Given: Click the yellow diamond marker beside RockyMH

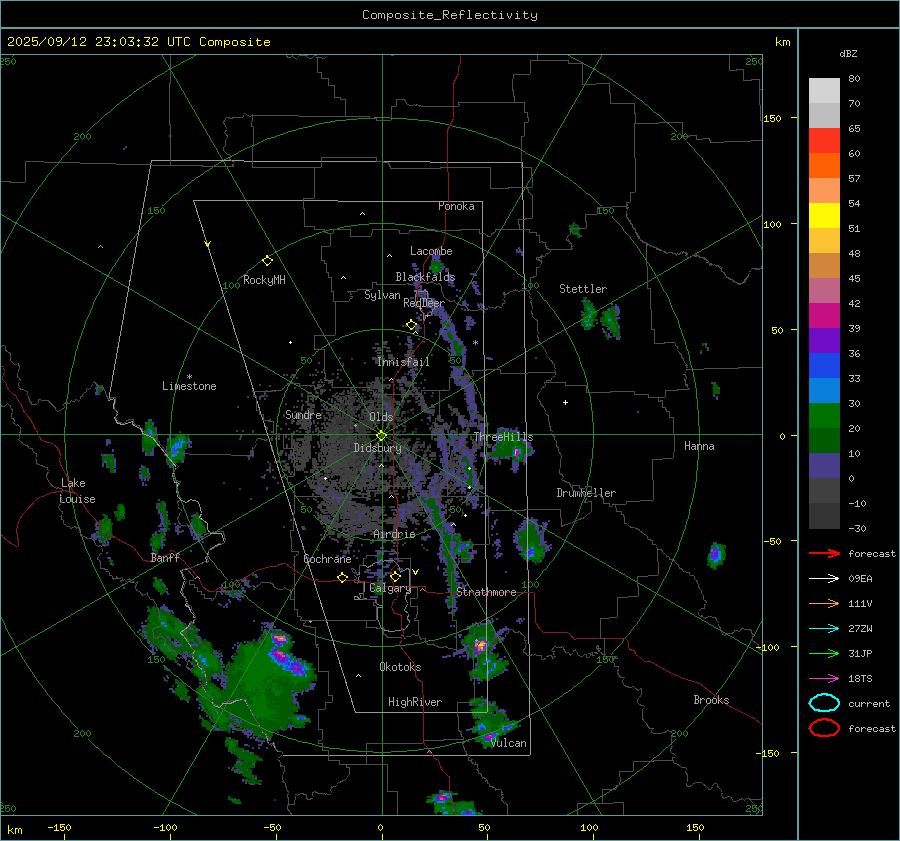Looking at the screenshot, I should [x=267, y=261].
